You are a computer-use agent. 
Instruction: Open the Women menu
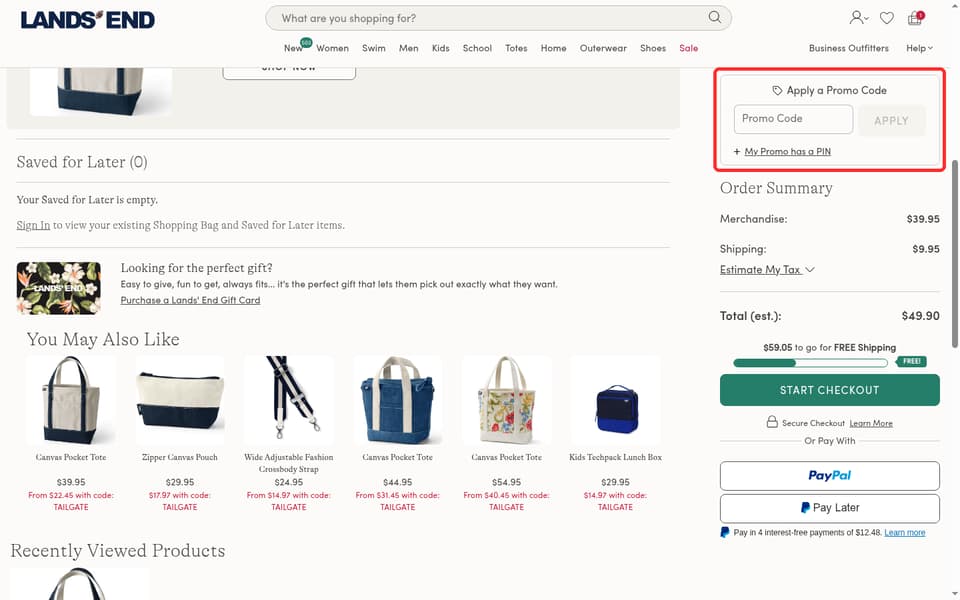coord(332,48)
